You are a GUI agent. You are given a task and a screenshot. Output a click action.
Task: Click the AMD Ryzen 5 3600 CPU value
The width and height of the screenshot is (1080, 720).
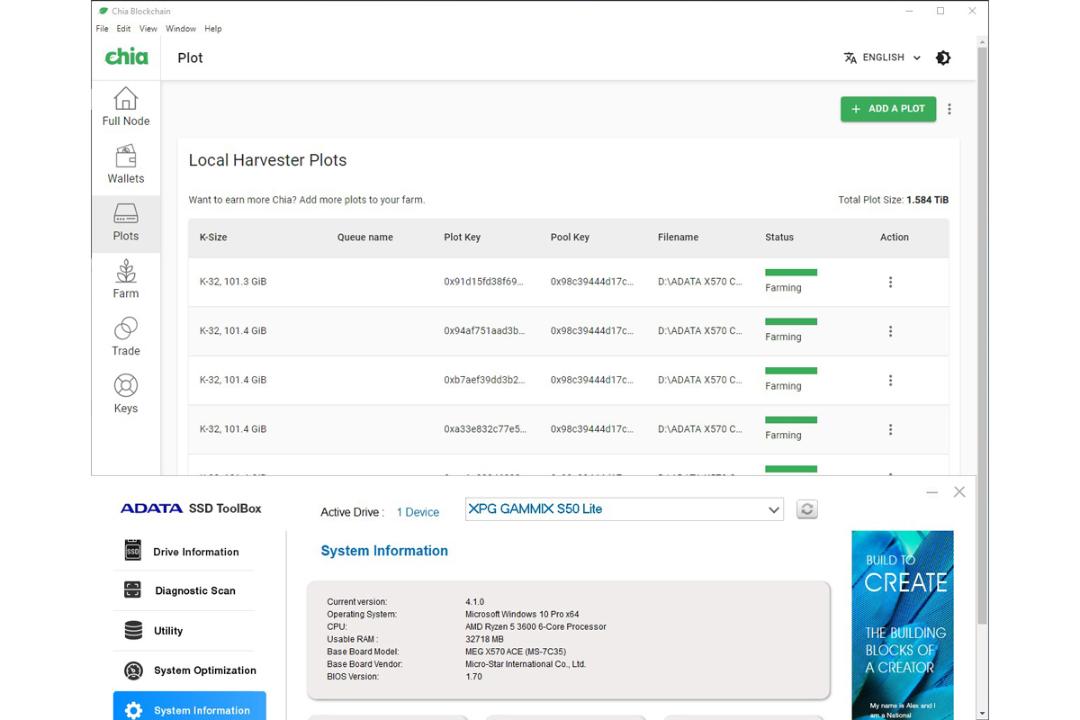[x=536, y=627]
